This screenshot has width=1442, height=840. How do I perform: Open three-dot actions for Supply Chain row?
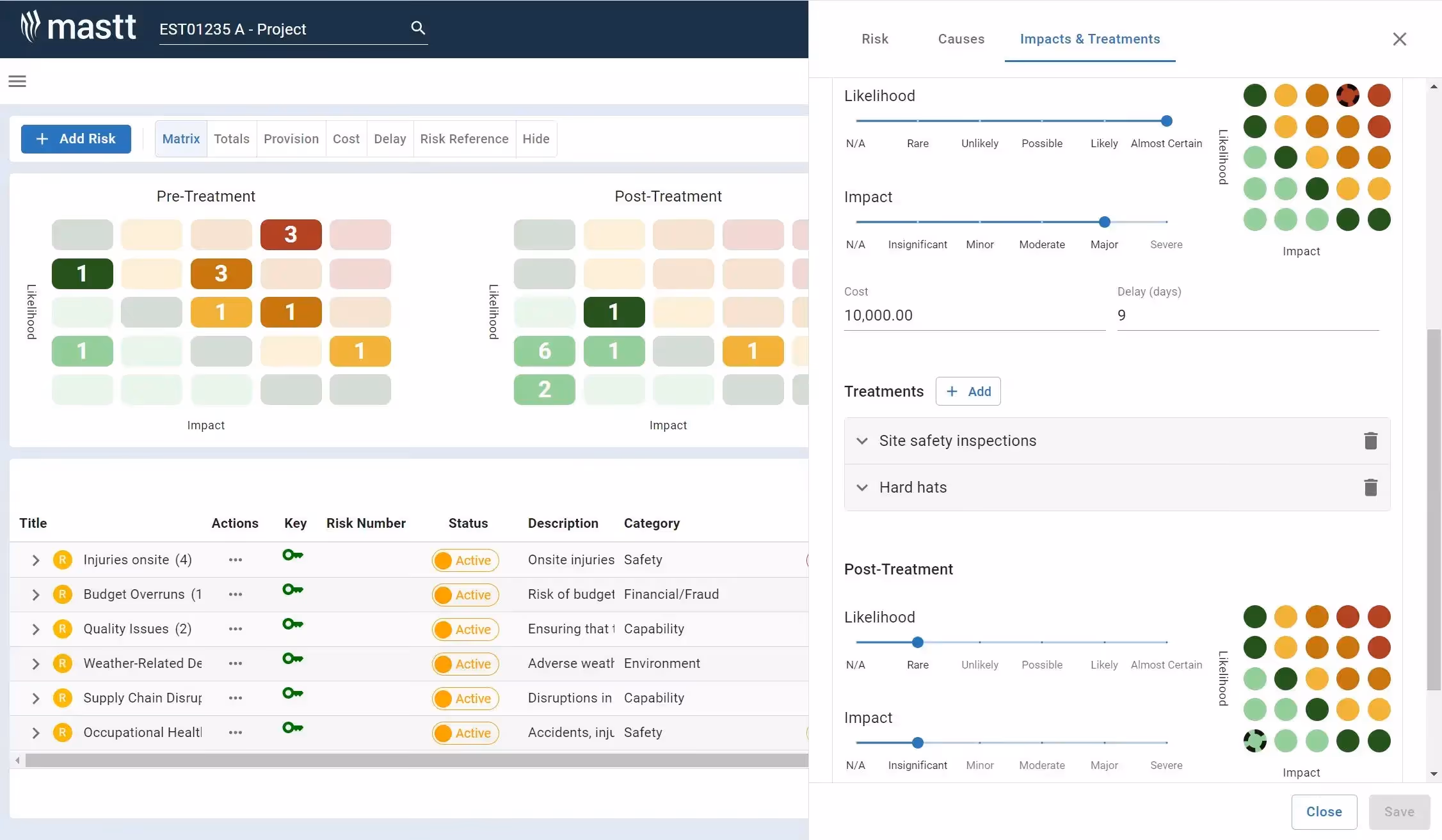[x=235, y=698]
